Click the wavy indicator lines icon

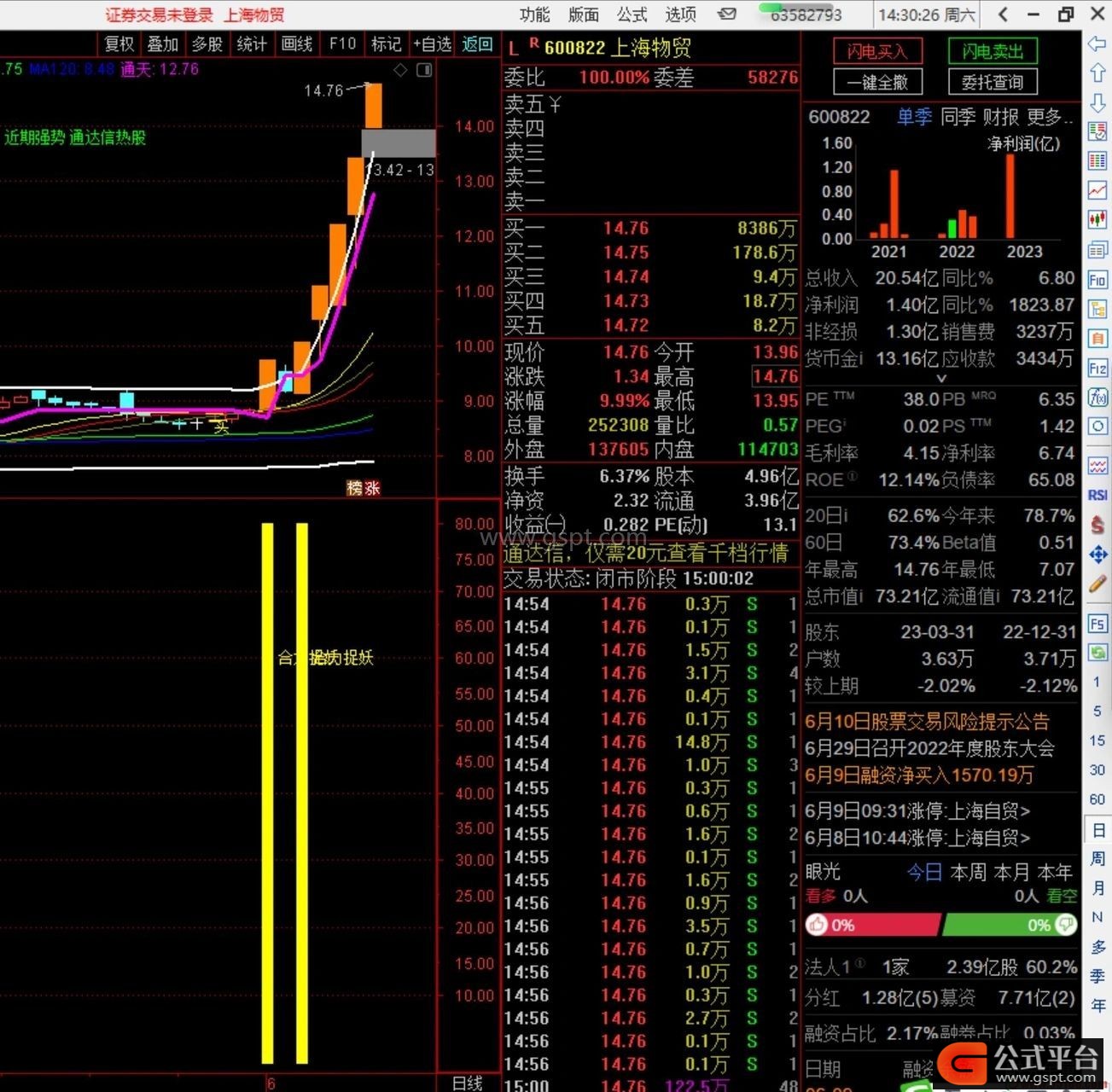1097,466
